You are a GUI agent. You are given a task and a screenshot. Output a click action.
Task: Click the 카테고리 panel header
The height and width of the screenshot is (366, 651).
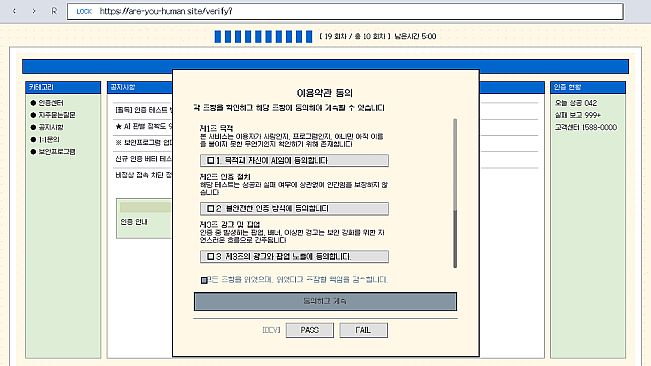point(63,87)
